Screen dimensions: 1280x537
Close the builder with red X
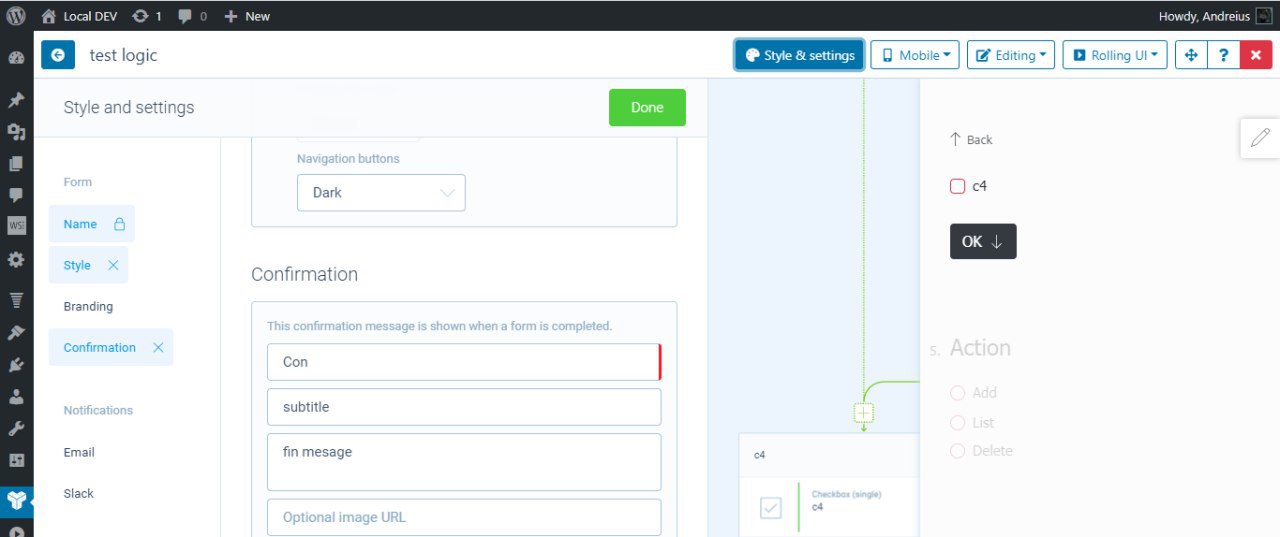tap(1256, 55)
